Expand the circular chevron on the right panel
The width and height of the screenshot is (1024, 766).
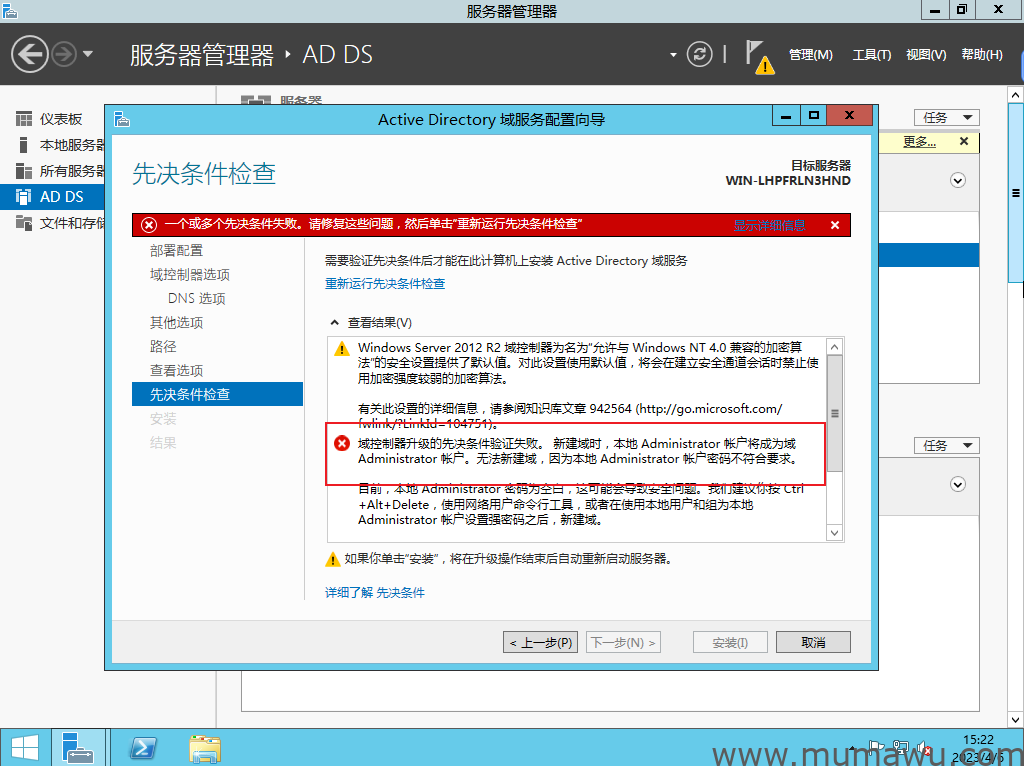point(958,180)
